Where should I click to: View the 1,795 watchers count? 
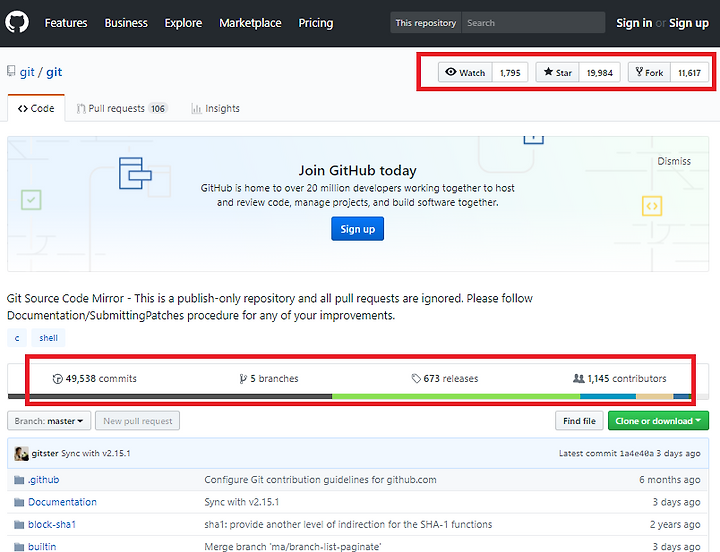(x=510, y=73)
